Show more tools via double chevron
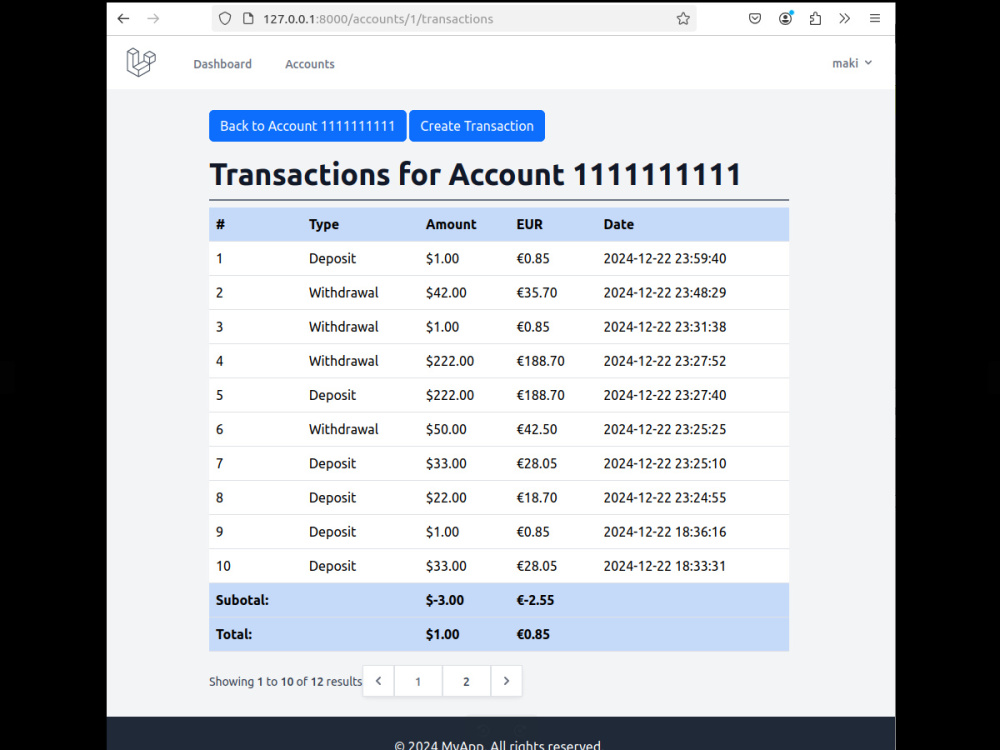This screenshot has height=750, width=1000. click(x=844, y=18)
